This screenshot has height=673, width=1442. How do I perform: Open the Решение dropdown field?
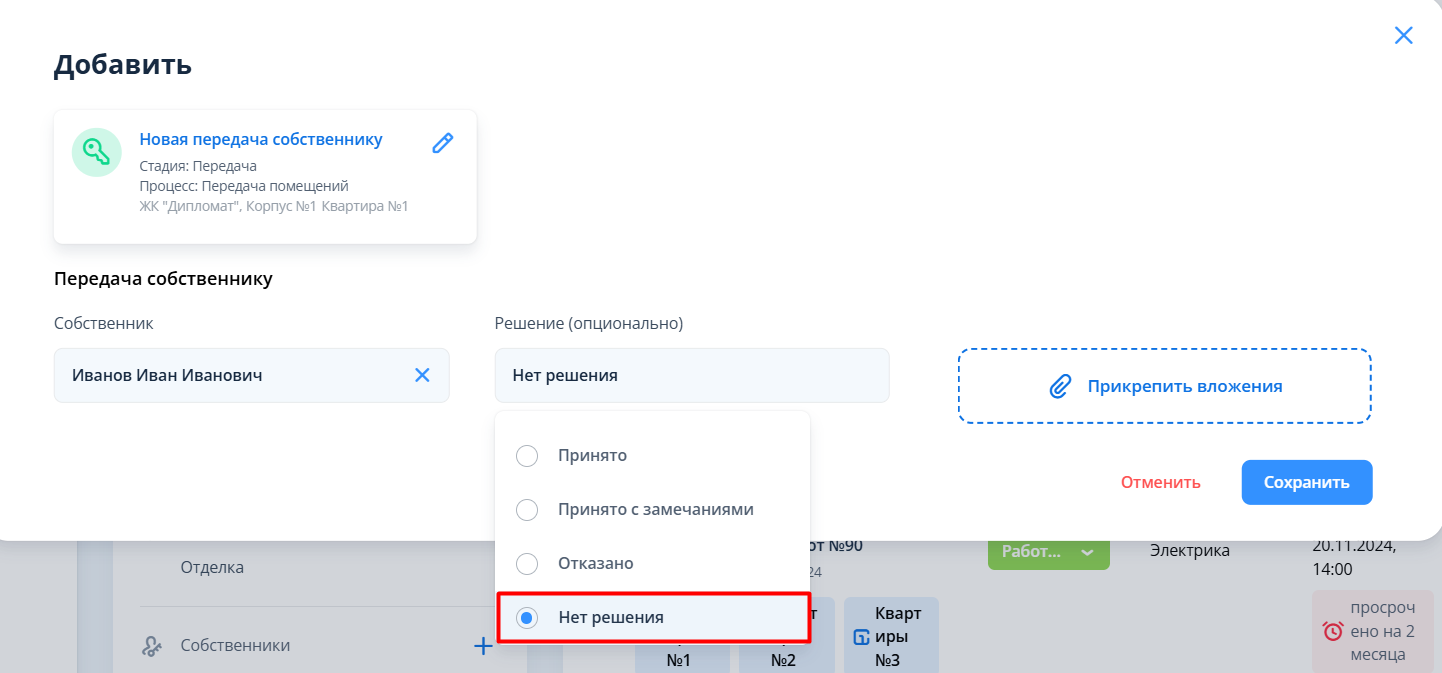pyautogui.click(x=691, y=376)
